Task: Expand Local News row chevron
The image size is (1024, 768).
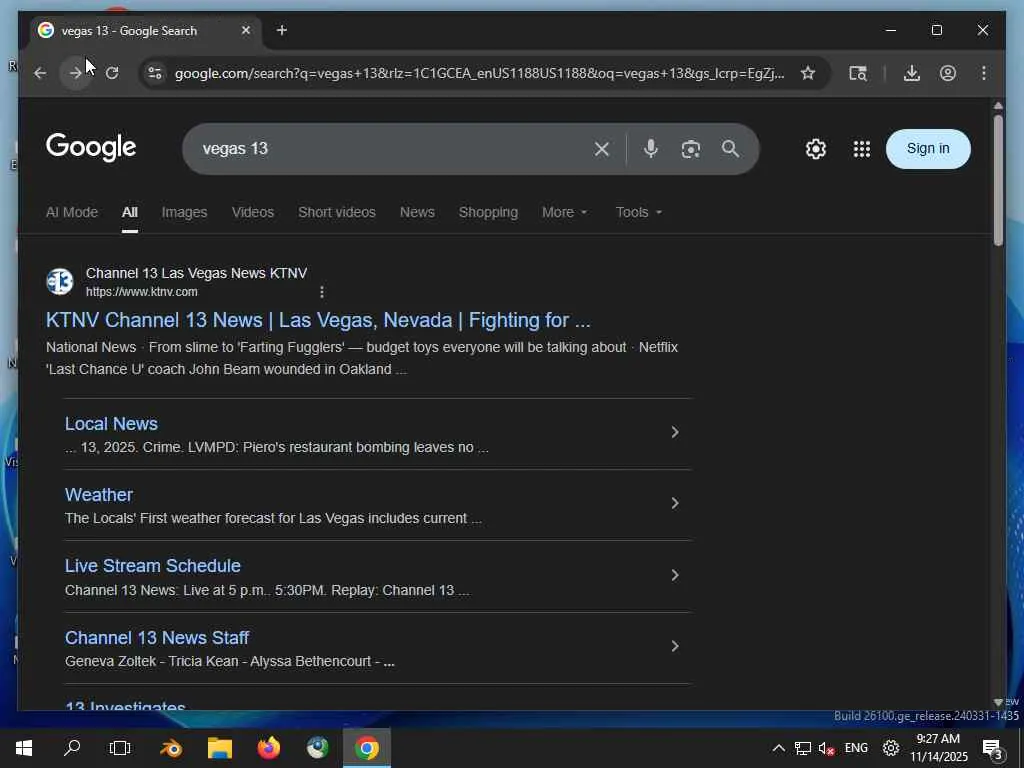Action: tap(675, 432)
